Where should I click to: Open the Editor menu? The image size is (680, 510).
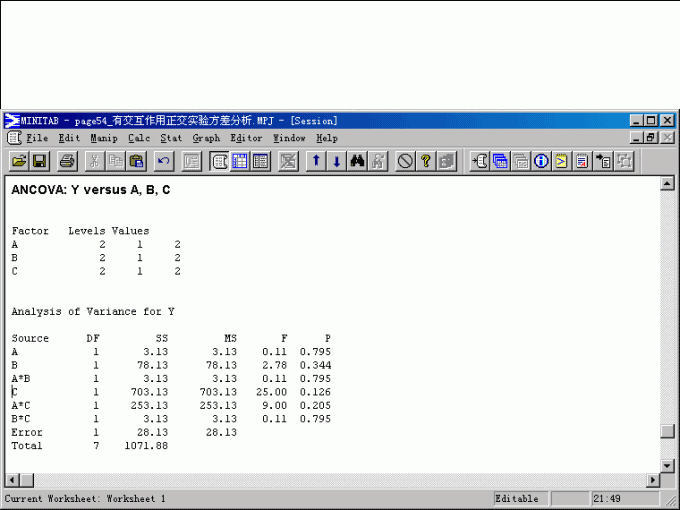tap(246, 138)
